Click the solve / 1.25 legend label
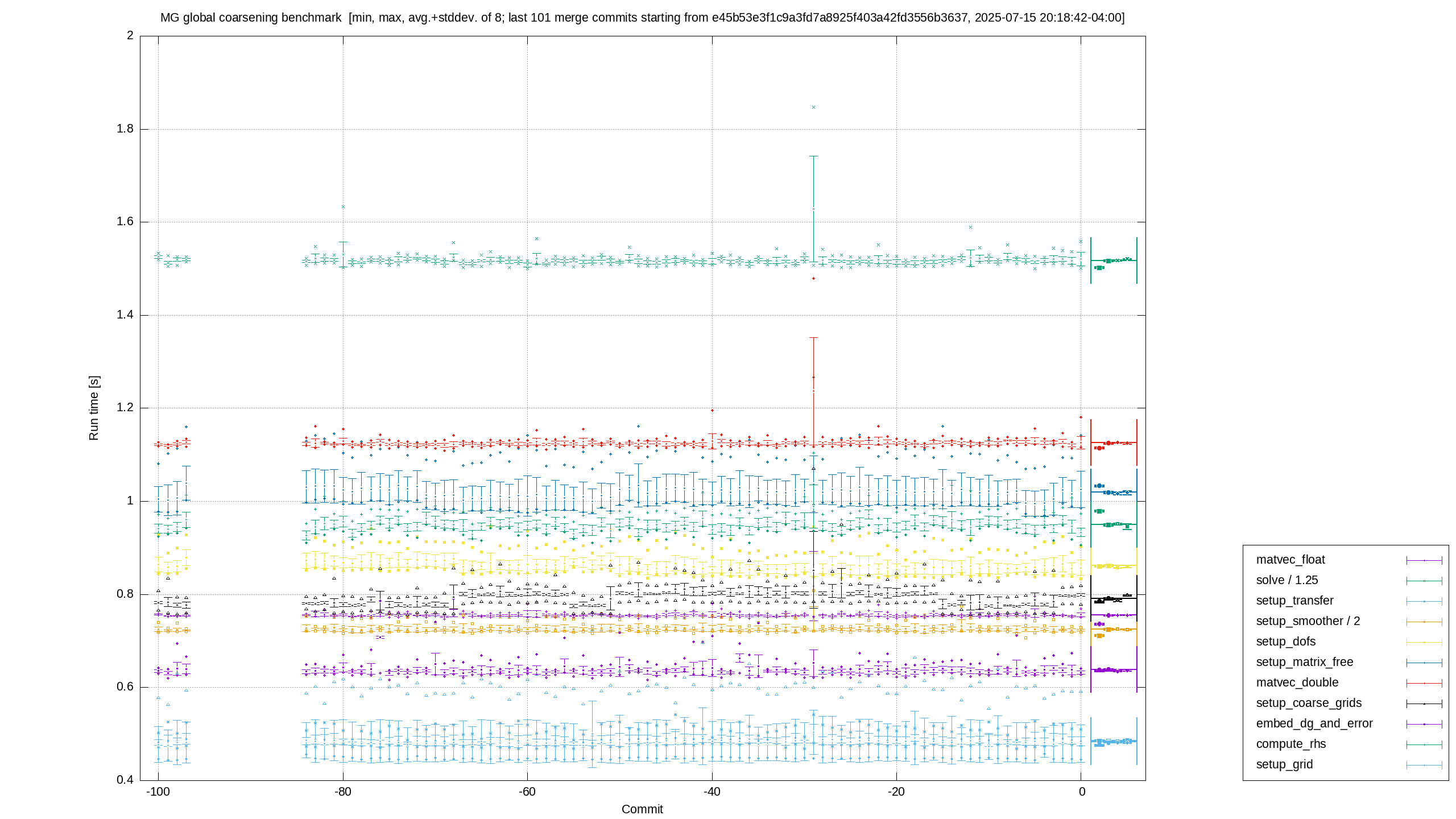Viewport: 1456px width, 819px height. (1287, 580)
